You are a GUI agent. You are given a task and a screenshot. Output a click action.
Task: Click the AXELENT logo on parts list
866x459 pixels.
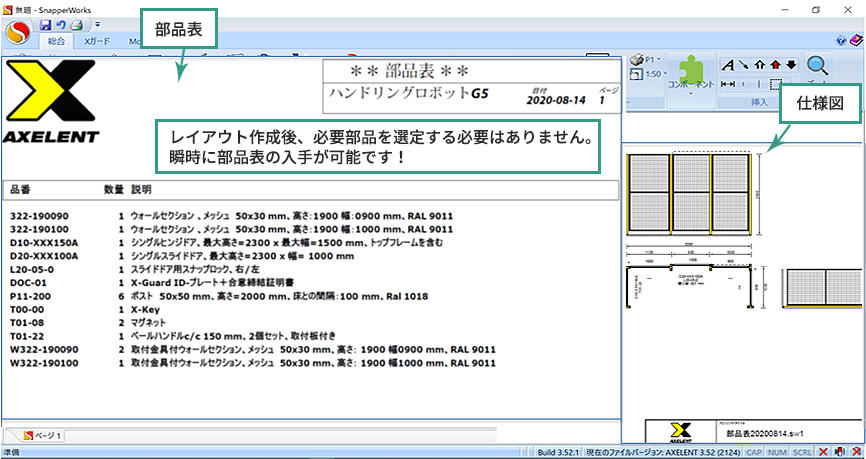pos(51,102)
